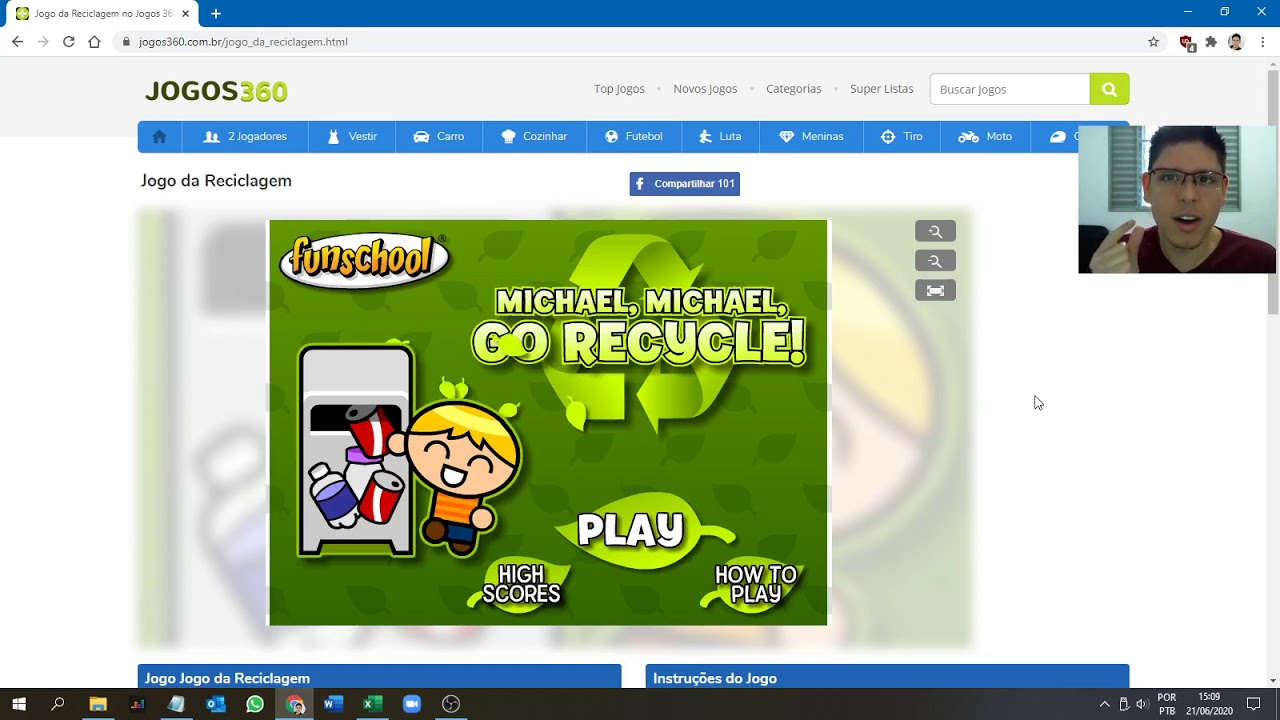Open Chrome from the taskbar
Viewport: 1280px width, 720px height.
[295, 704]
